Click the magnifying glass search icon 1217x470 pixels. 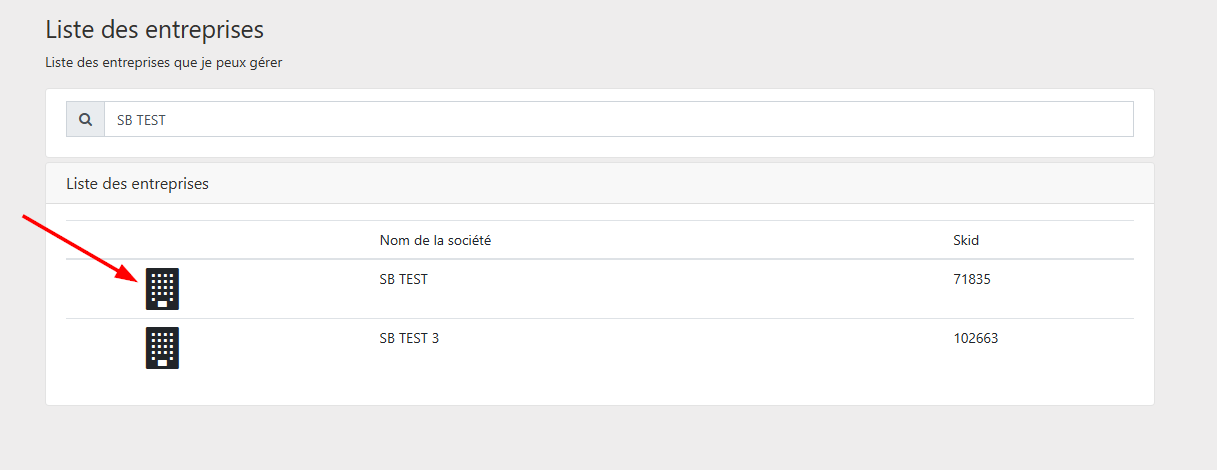tap(85, 119)
